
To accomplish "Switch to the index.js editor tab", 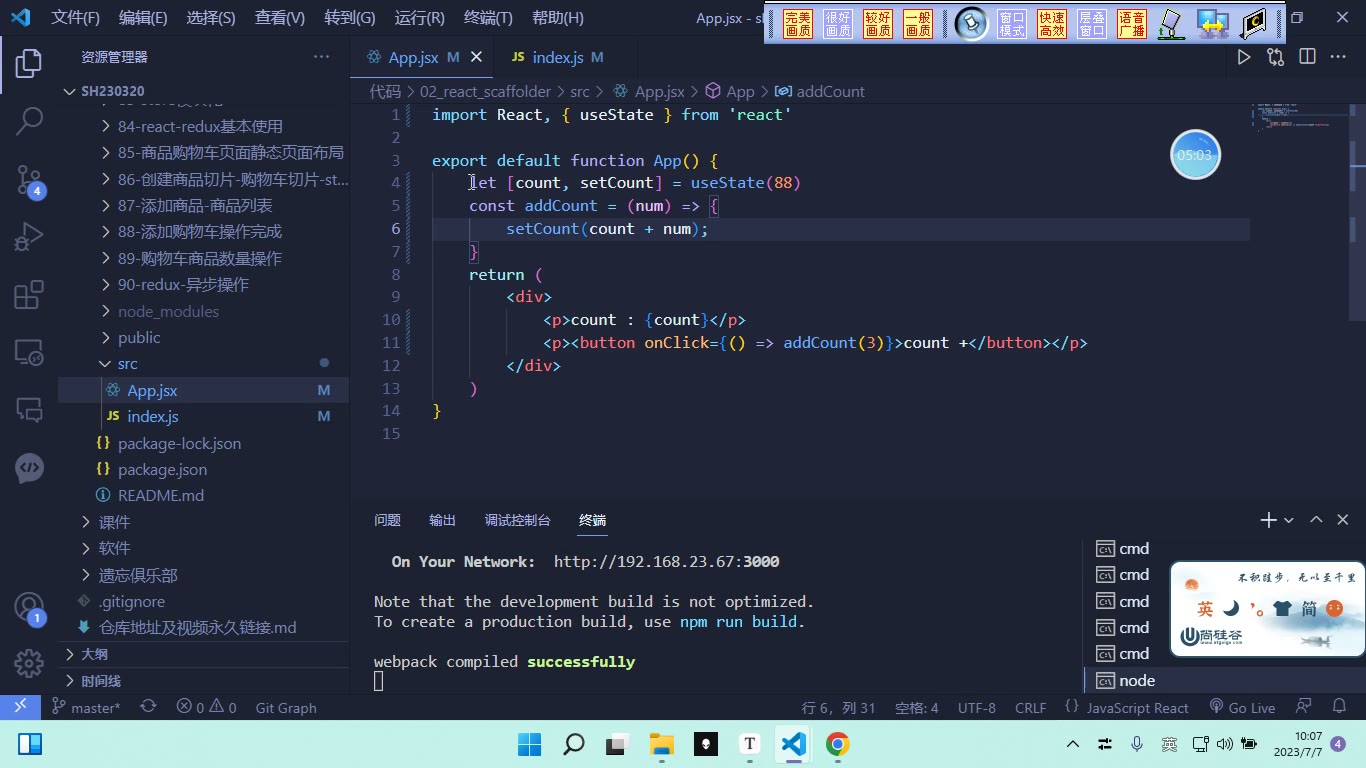I will 556,57.
